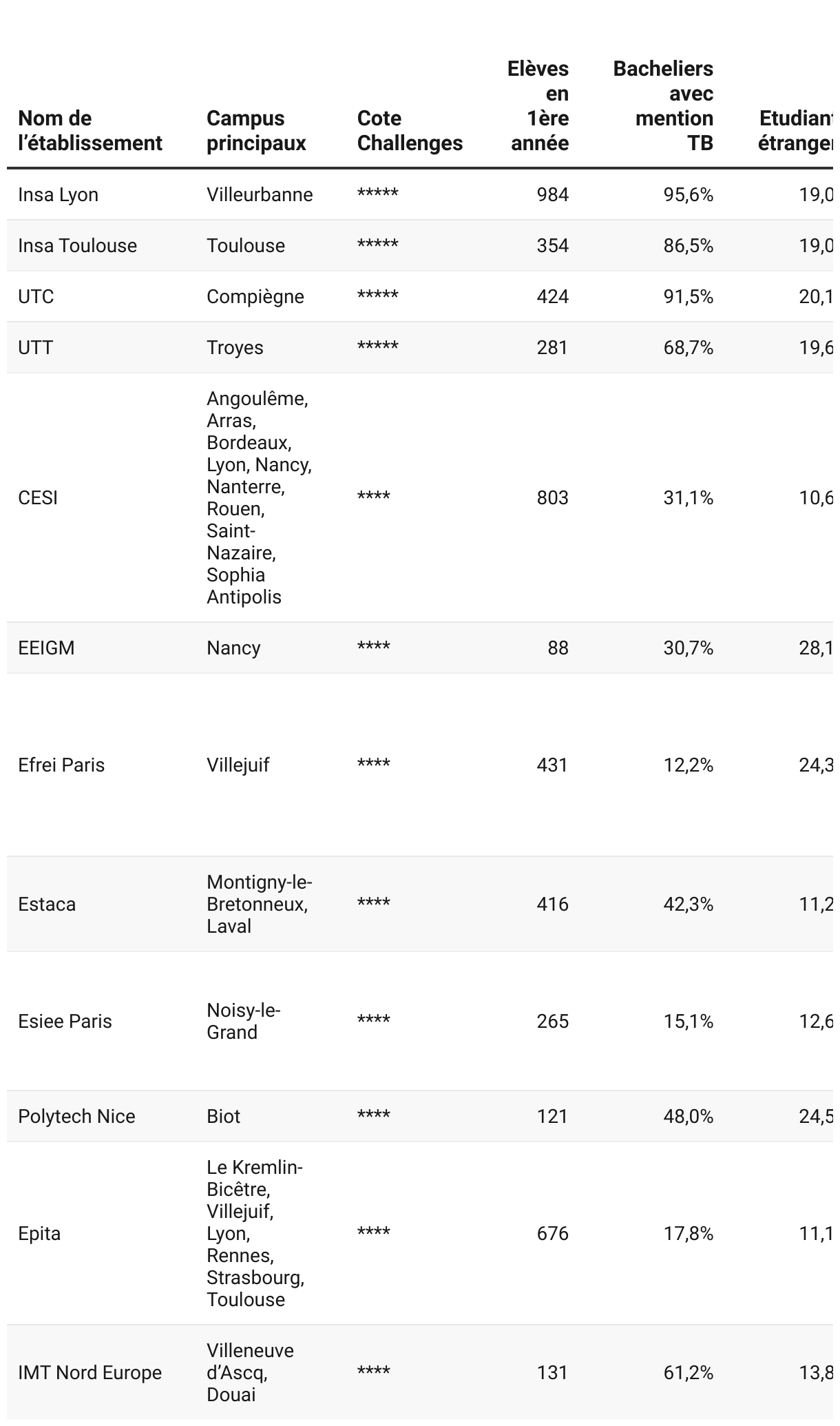Select the Insa Lyon school name

click(x=59, y=195)
